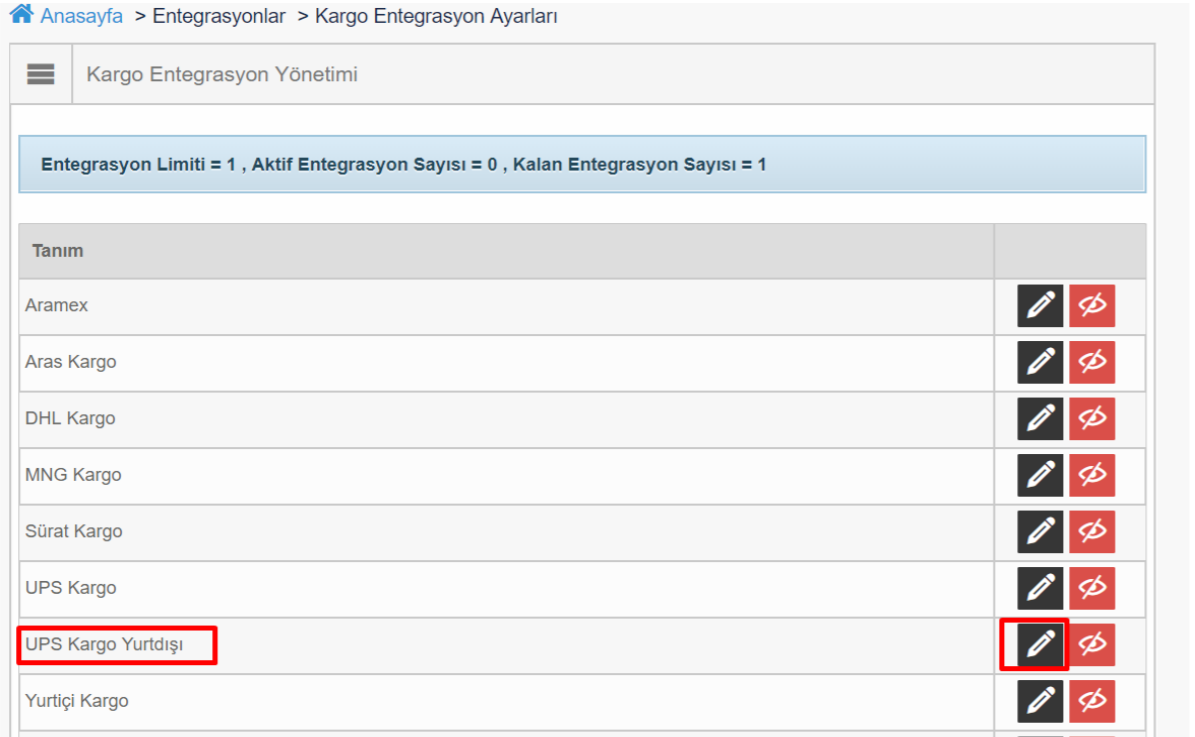Select the Sürat Kargo row text
Screen dimensions: 1195x737
73,530
